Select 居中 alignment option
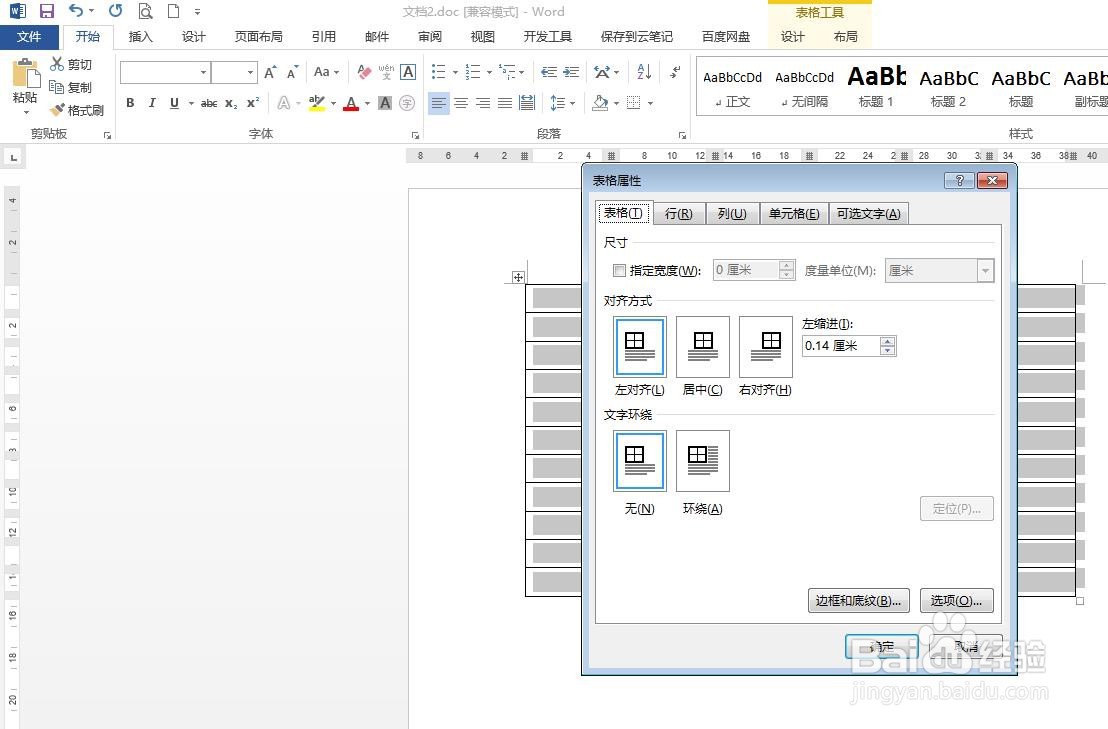Image resolution: width=1108 pixels, height=729 pixels. click(702, 347)
